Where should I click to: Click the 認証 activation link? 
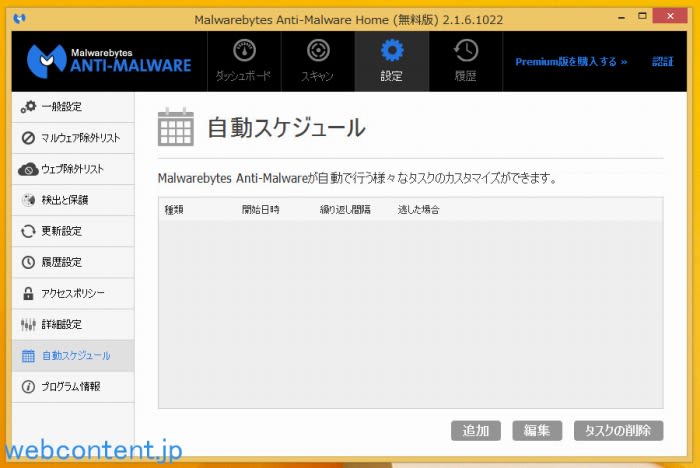(662, 62)
